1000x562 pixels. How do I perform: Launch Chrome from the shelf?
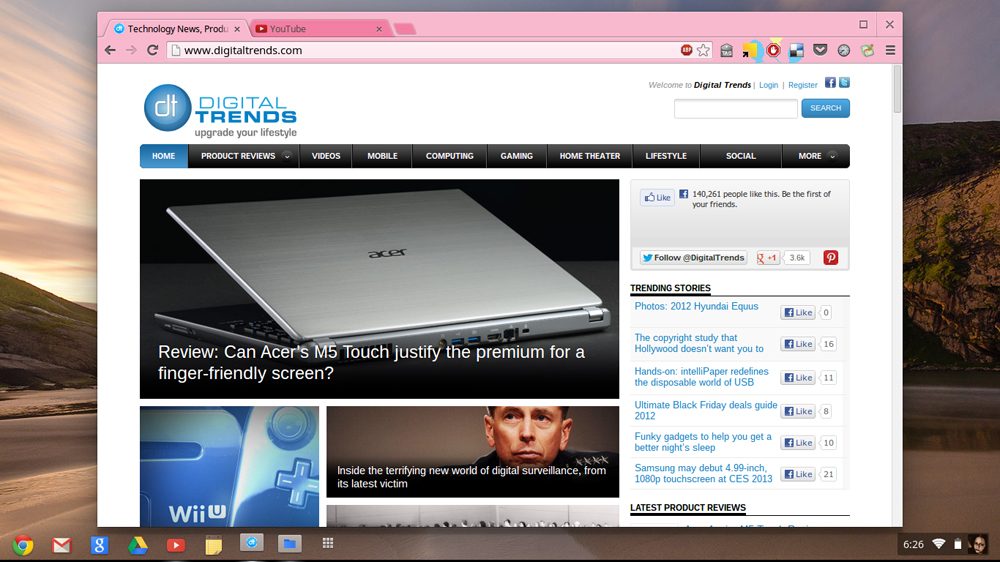point(24,545)
